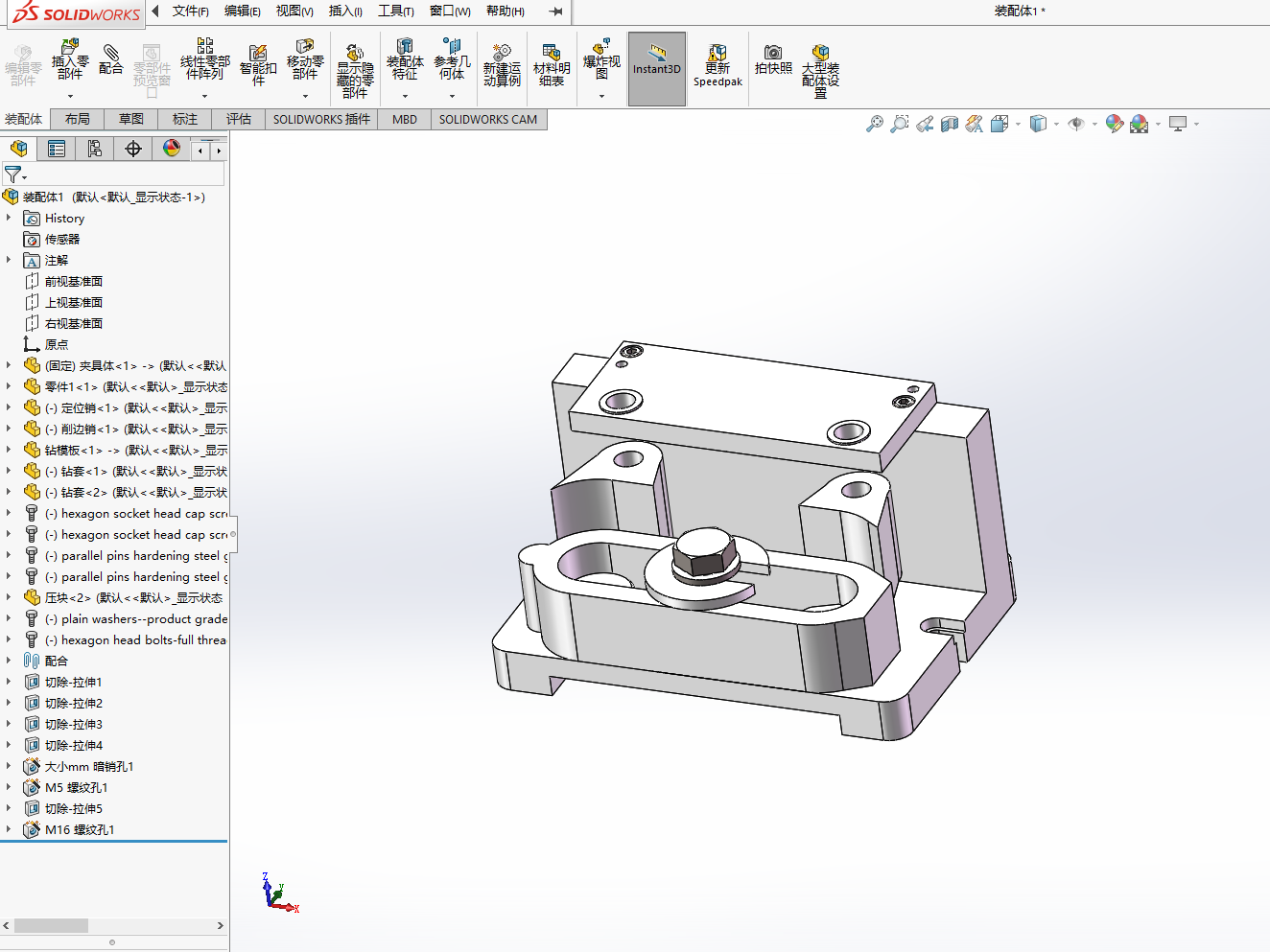Image resolution: width=1270 pixels, height=952 pixels.
Task: Open View Orientation cube icon
Action: [1000, 124]
